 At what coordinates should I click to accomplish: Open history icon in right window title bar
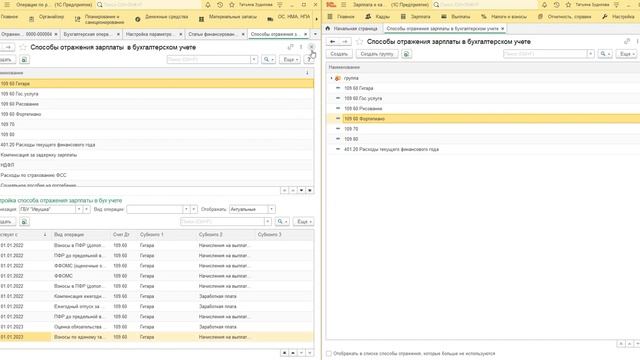(x=556, y=4)
